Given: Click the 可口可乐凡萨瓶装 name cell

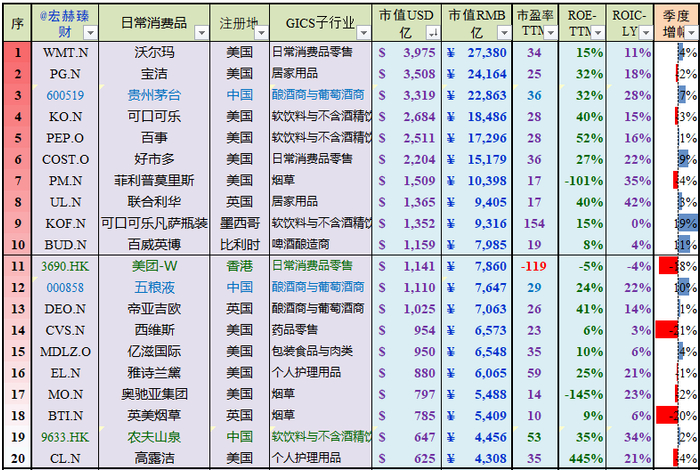Looking at the screenshot, I should (x=154, y=224).
